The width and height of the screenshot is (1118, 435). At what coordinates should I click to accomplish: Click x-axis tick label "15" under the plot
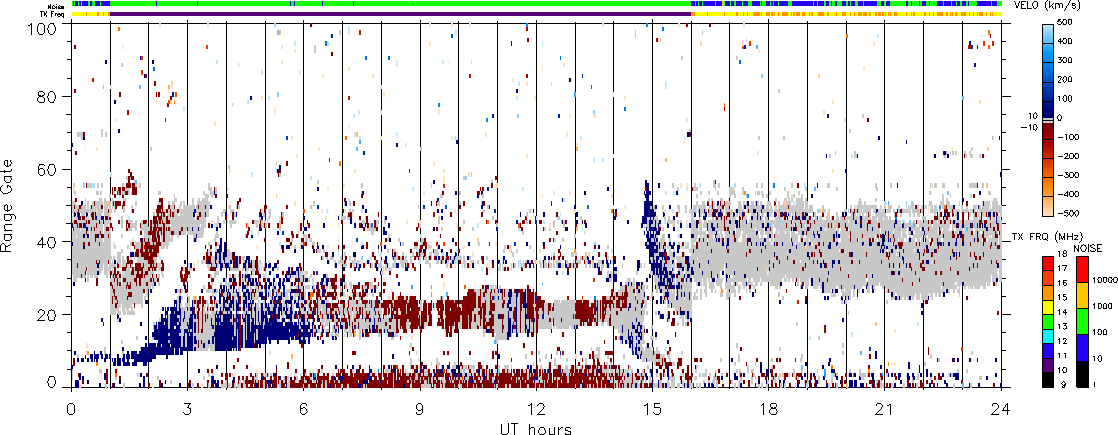point(652,410)
